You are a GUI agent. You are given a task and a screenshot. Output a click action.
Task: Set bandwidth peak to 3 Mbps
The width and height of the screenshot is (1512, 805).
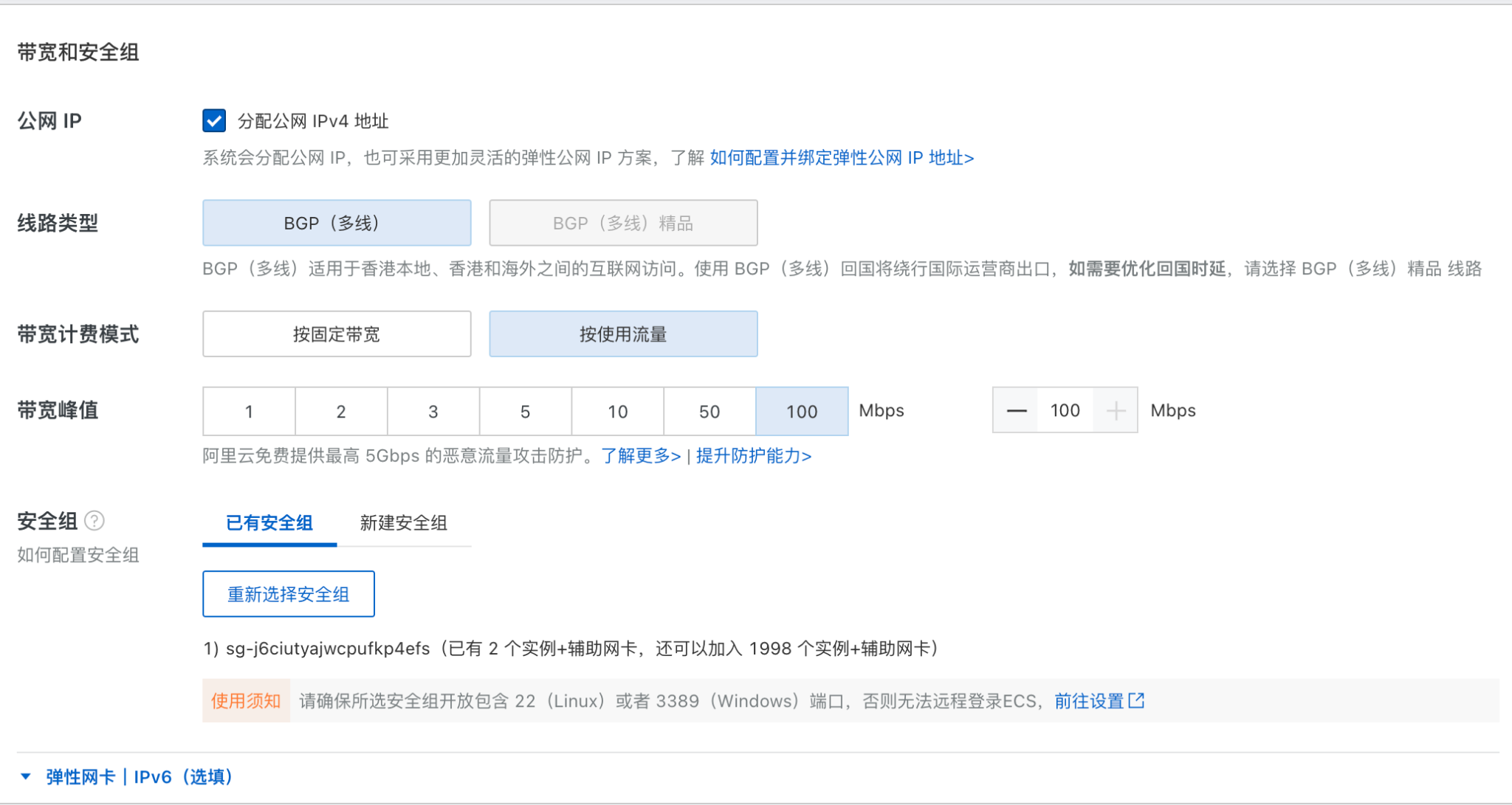click(x=433, y=411)
